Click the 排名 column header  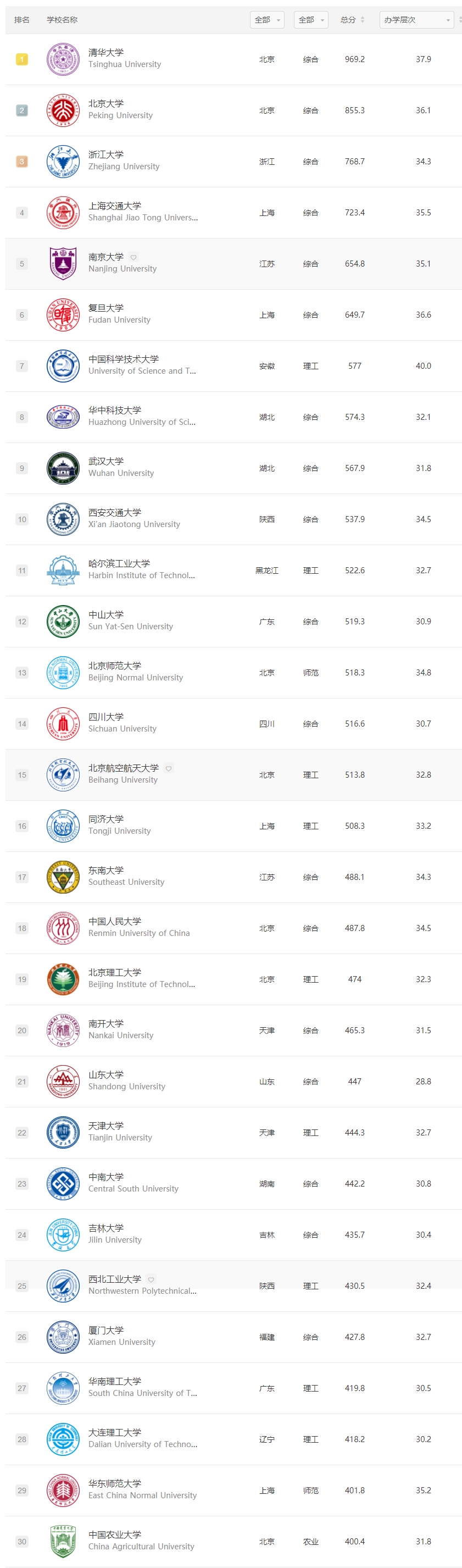(x=22, y=20)
